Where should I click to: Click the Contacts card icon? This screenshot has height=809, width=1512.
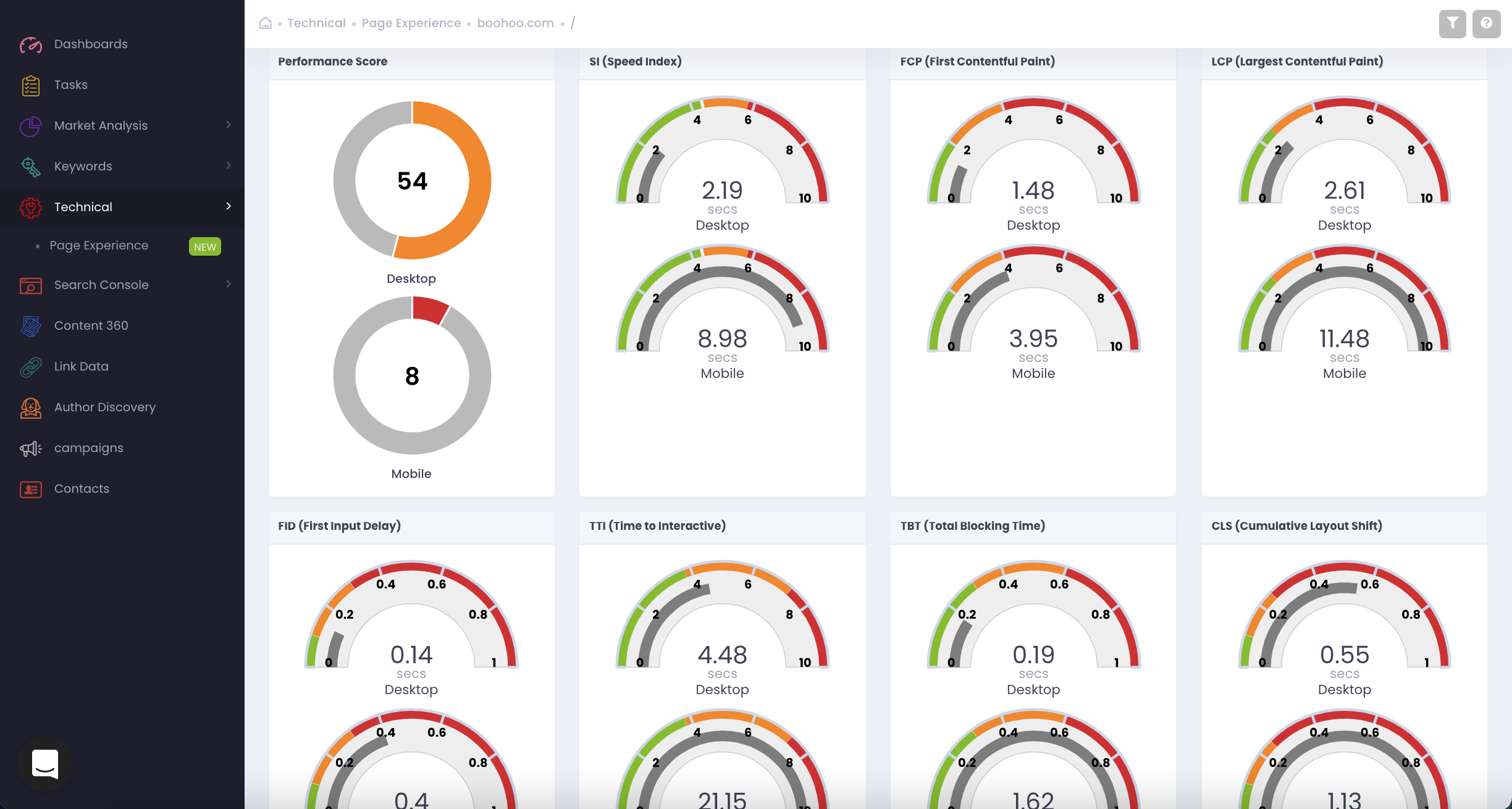30,489
